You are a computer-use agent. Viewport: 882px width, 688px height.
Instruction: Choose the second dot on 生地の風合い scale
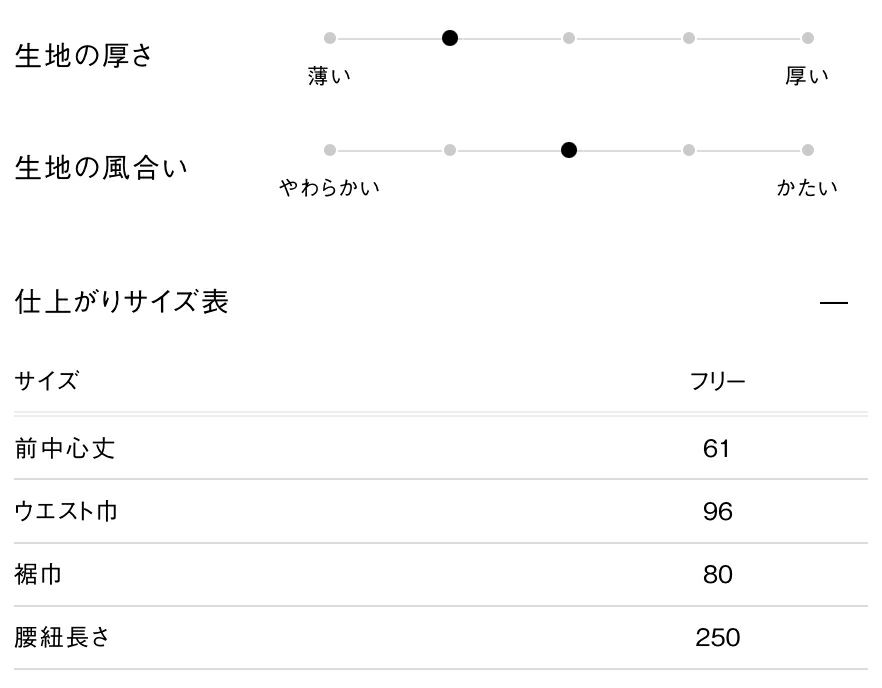pyautogui.click(x=450, y=150)
